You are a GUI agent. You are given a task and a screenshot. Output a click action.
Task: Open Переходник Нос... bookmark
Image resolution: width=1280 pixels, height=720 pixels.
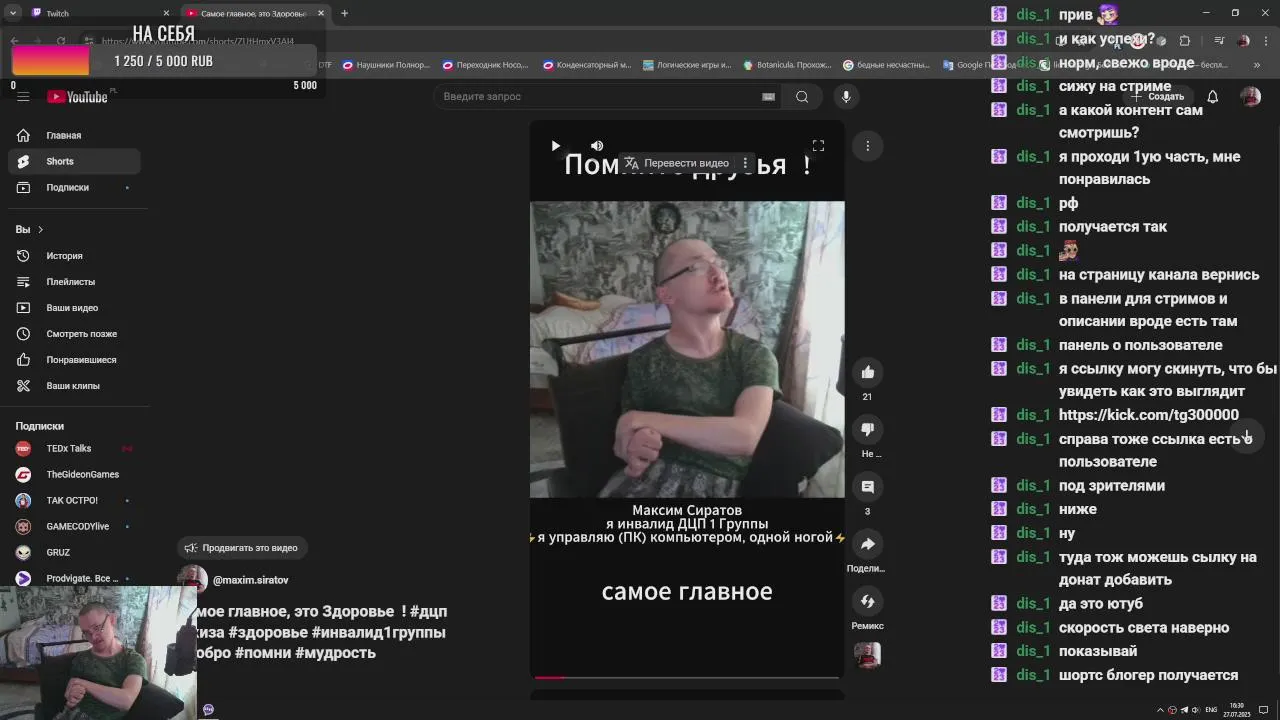485,65
